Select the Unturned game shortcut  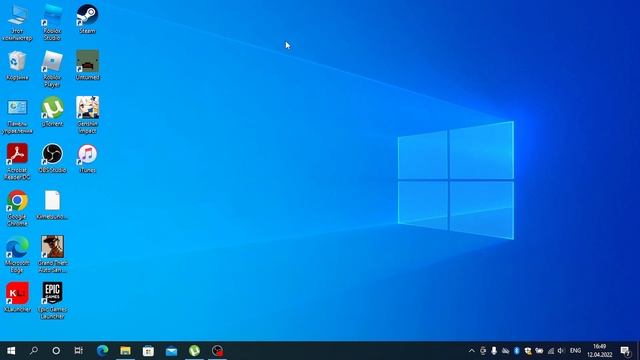click(x=87, y=65)
